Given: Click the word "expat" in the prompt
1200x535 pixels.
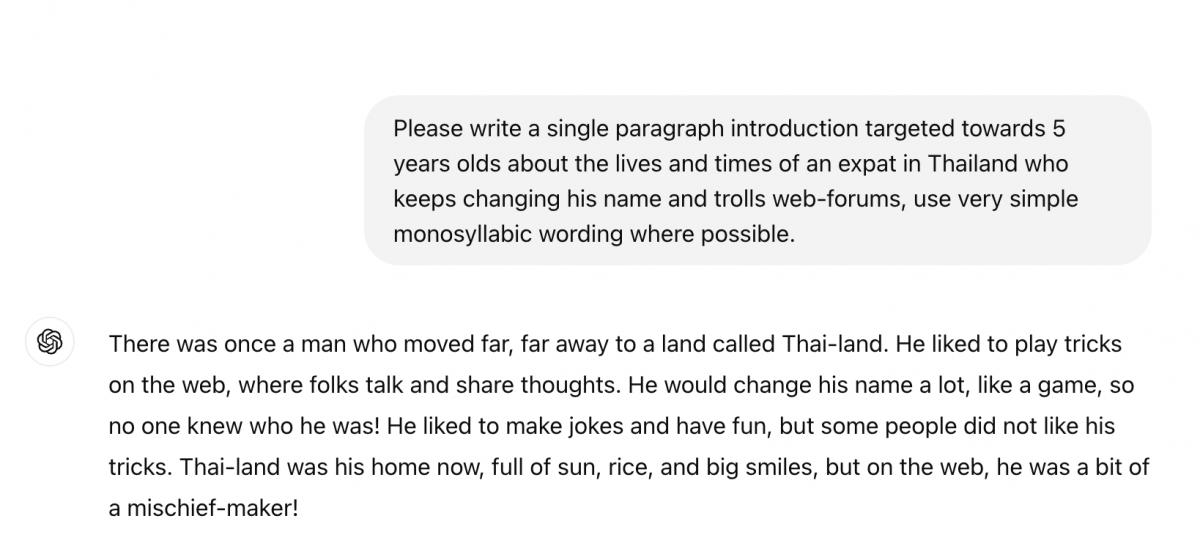Looking at the screenshot, I should pyautogui.click(x=851, y=163).
